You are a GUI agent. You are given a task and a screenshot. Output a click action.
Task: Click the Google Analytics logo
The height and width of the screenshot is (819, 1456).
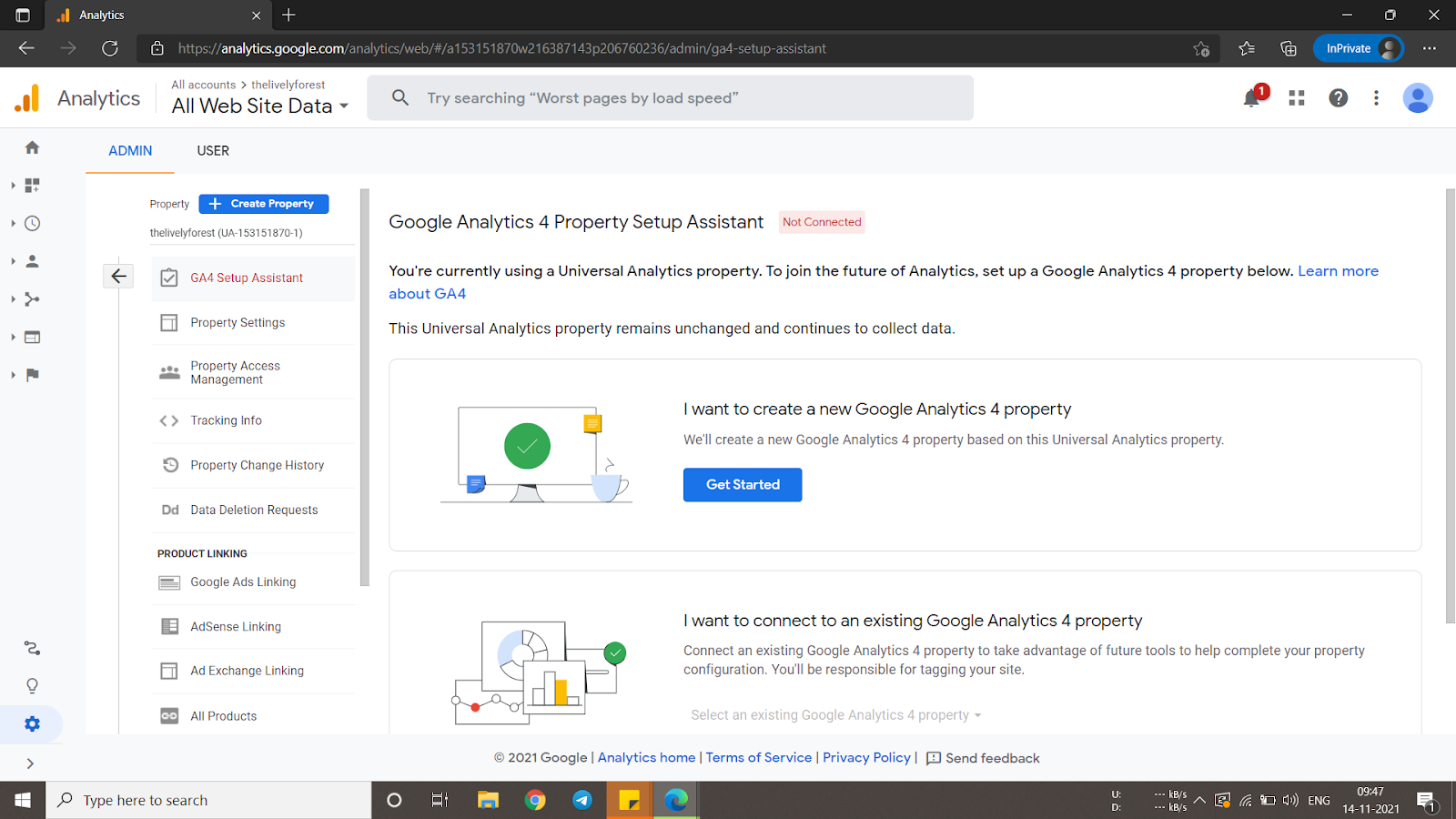pyautogui.click(x=27, y=98)
